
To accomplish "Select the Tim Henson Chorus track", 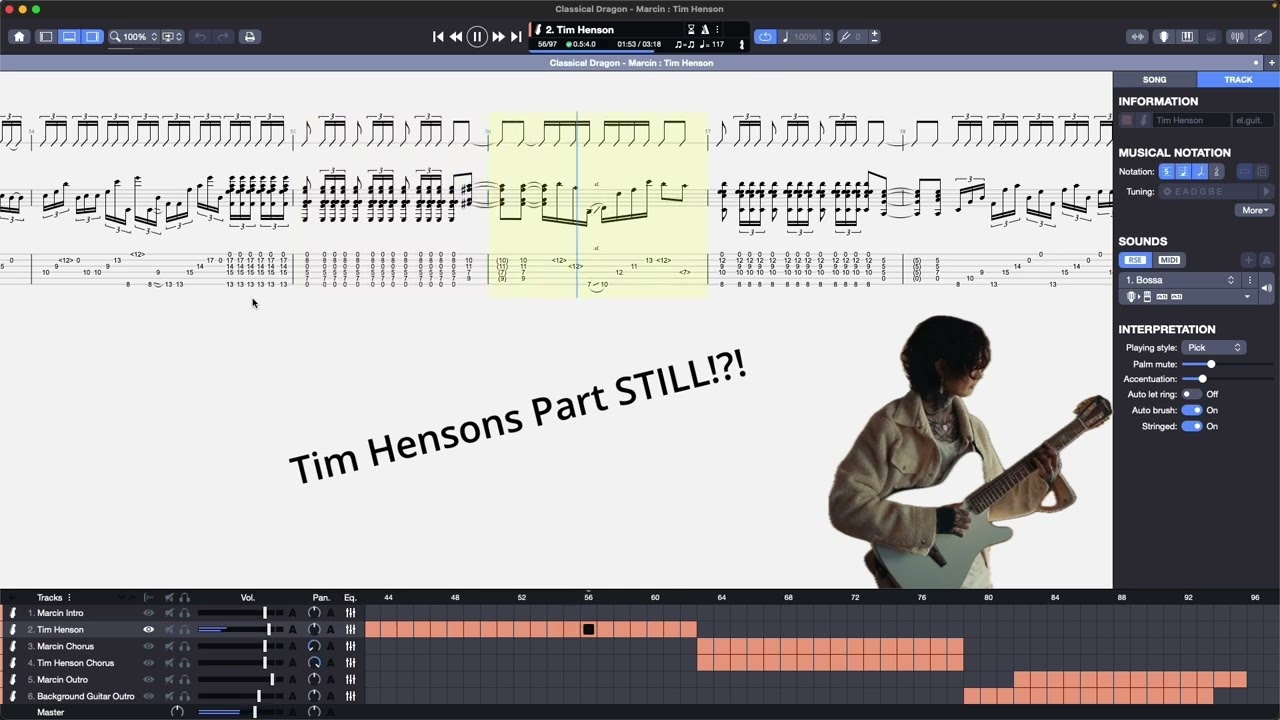I will (75, 663).
